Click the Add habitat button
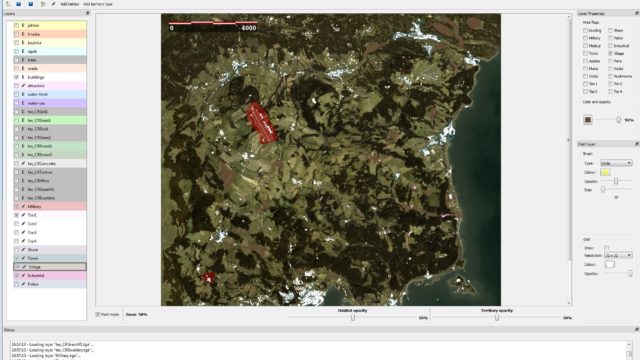This screenshot has height=360, width=640. click(70, 4)
